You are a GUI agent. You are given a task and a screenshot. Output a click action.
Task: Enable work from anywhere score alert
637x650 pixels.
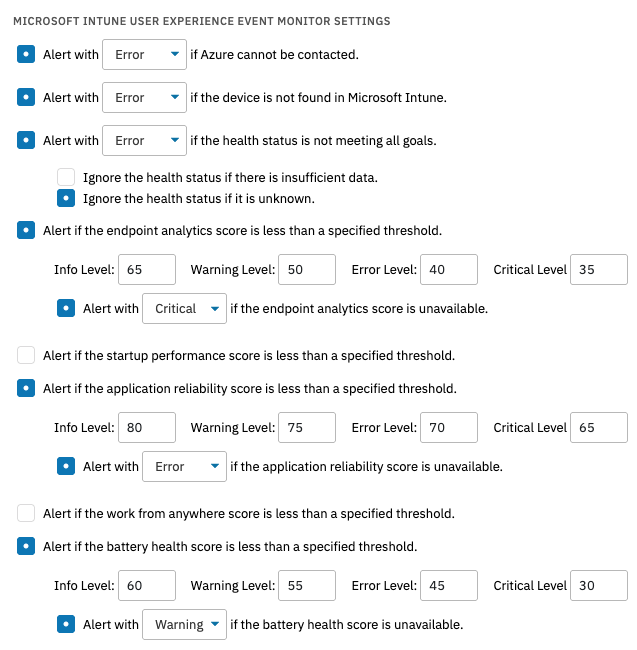(x=26, y=513)
